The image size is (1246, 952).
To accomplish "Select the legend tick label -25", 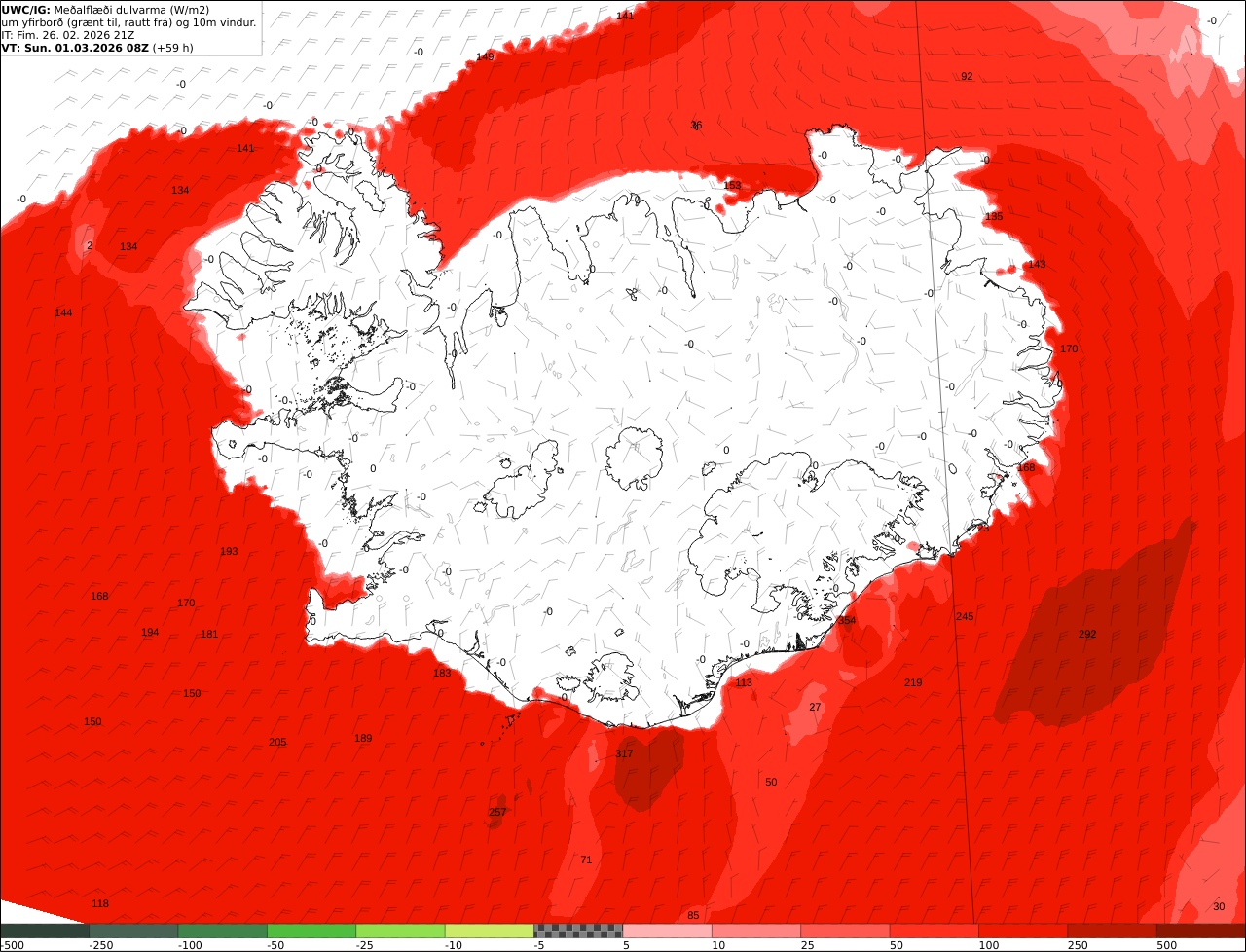I will [x=366, y=944].
